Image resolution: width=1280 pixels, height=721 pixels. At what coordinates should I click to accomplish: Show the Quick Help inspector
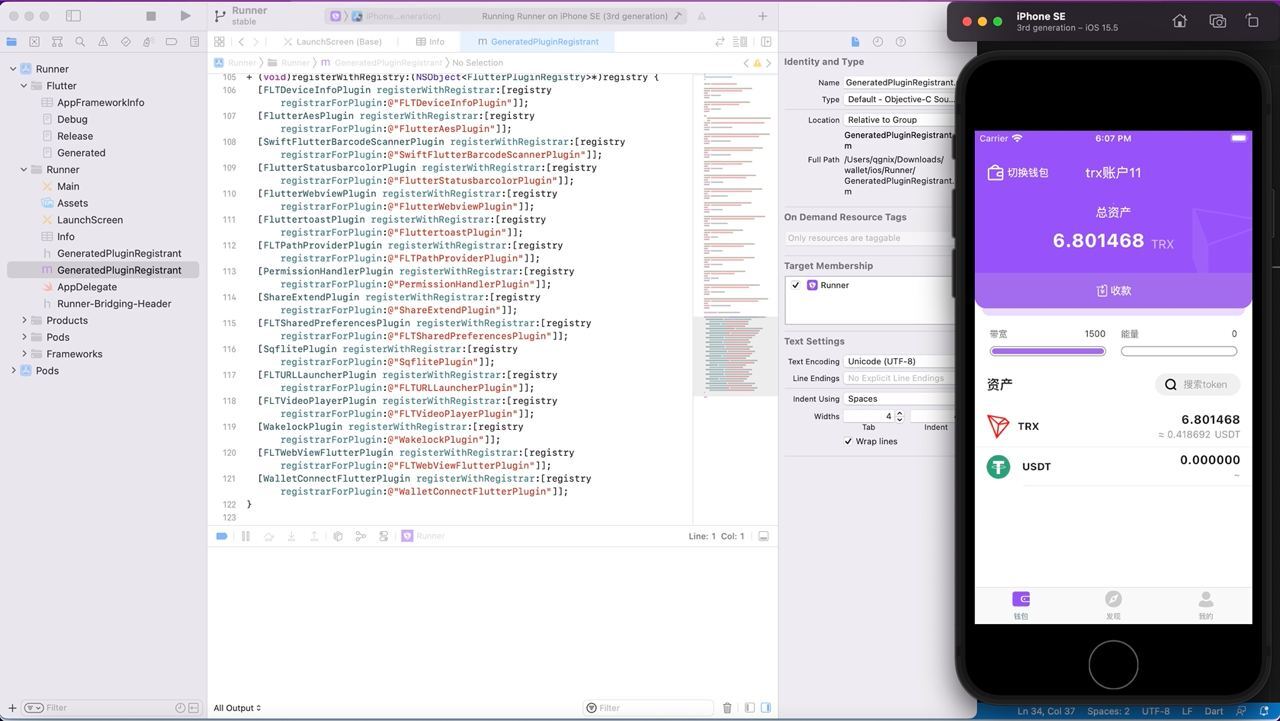901,42
